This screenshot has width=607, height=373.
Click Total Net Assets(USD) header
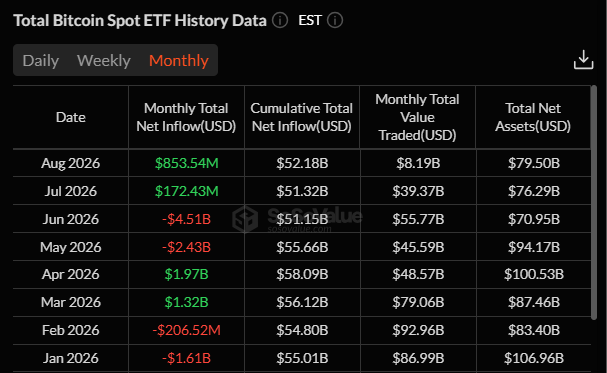533,117
